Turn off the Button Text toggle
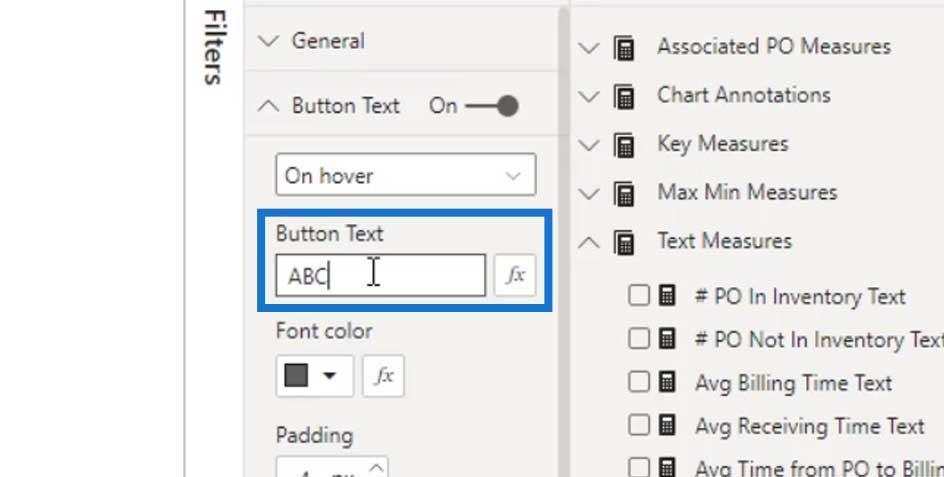The image size is (944, 477). 492,106
